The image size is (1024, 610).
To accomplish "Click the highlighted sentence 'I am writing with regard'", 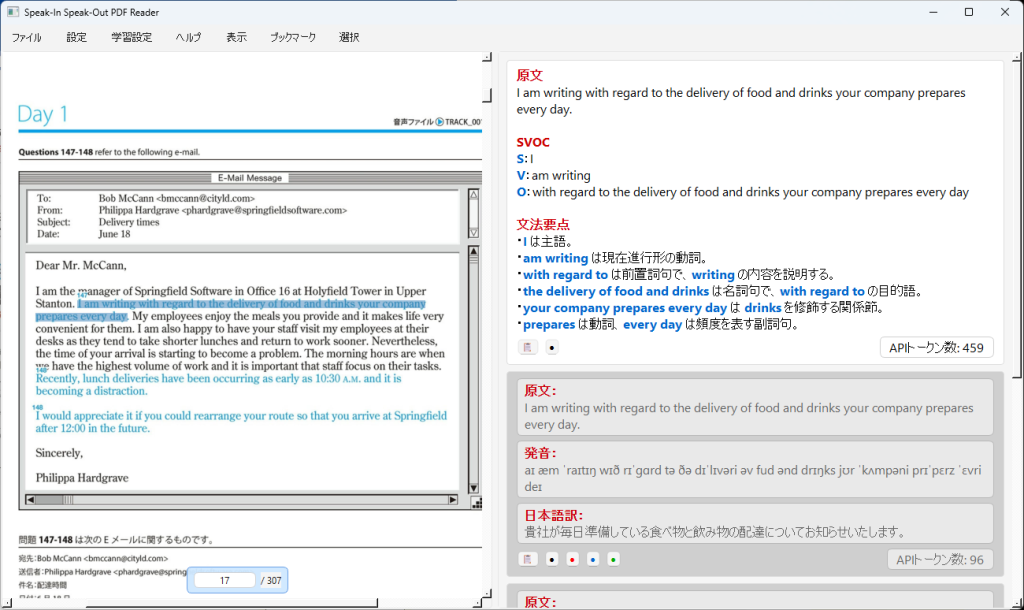I will coord(250,304).
